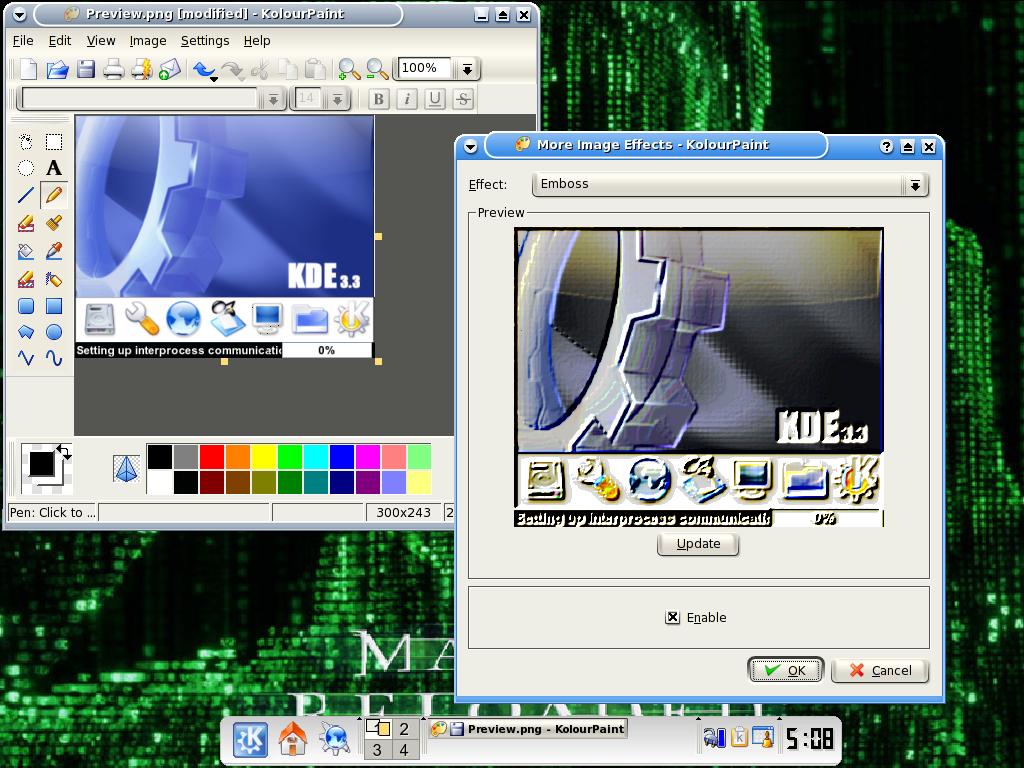Select the Curve tool
1024x768 pixels.
54,358
